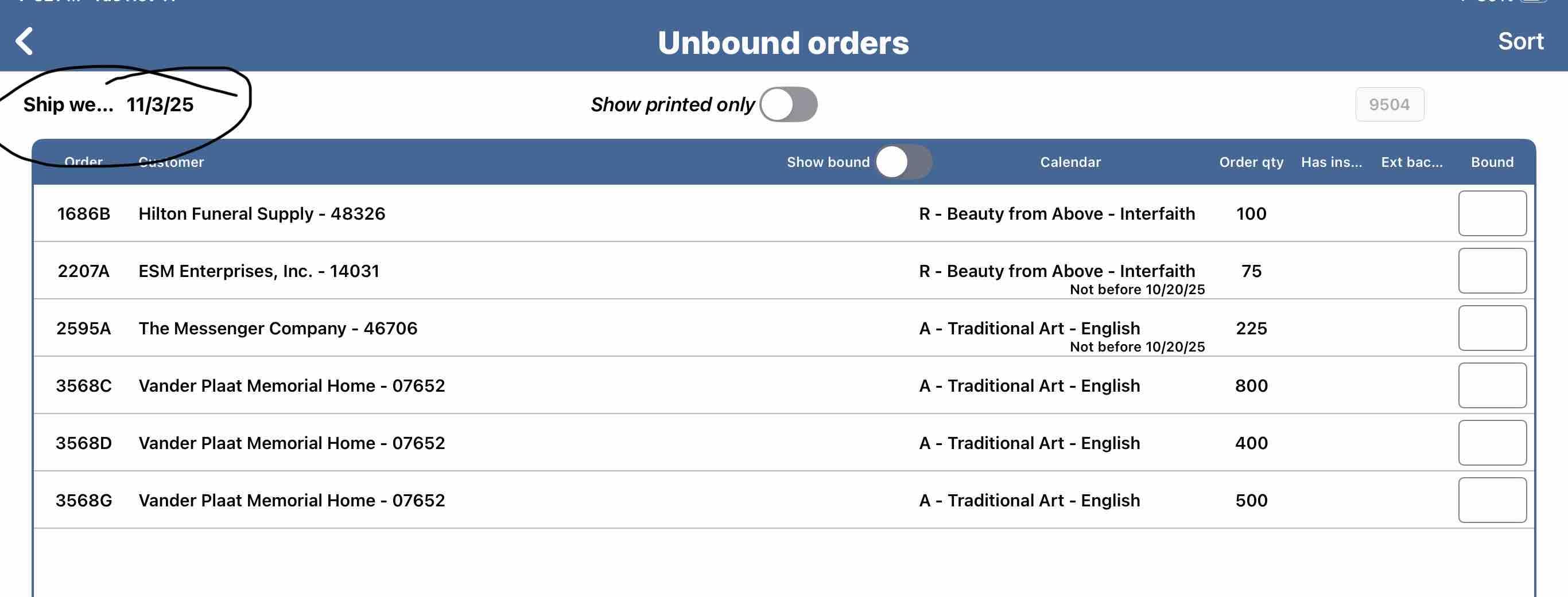Click the Customer column header

(x=171, y=162)
